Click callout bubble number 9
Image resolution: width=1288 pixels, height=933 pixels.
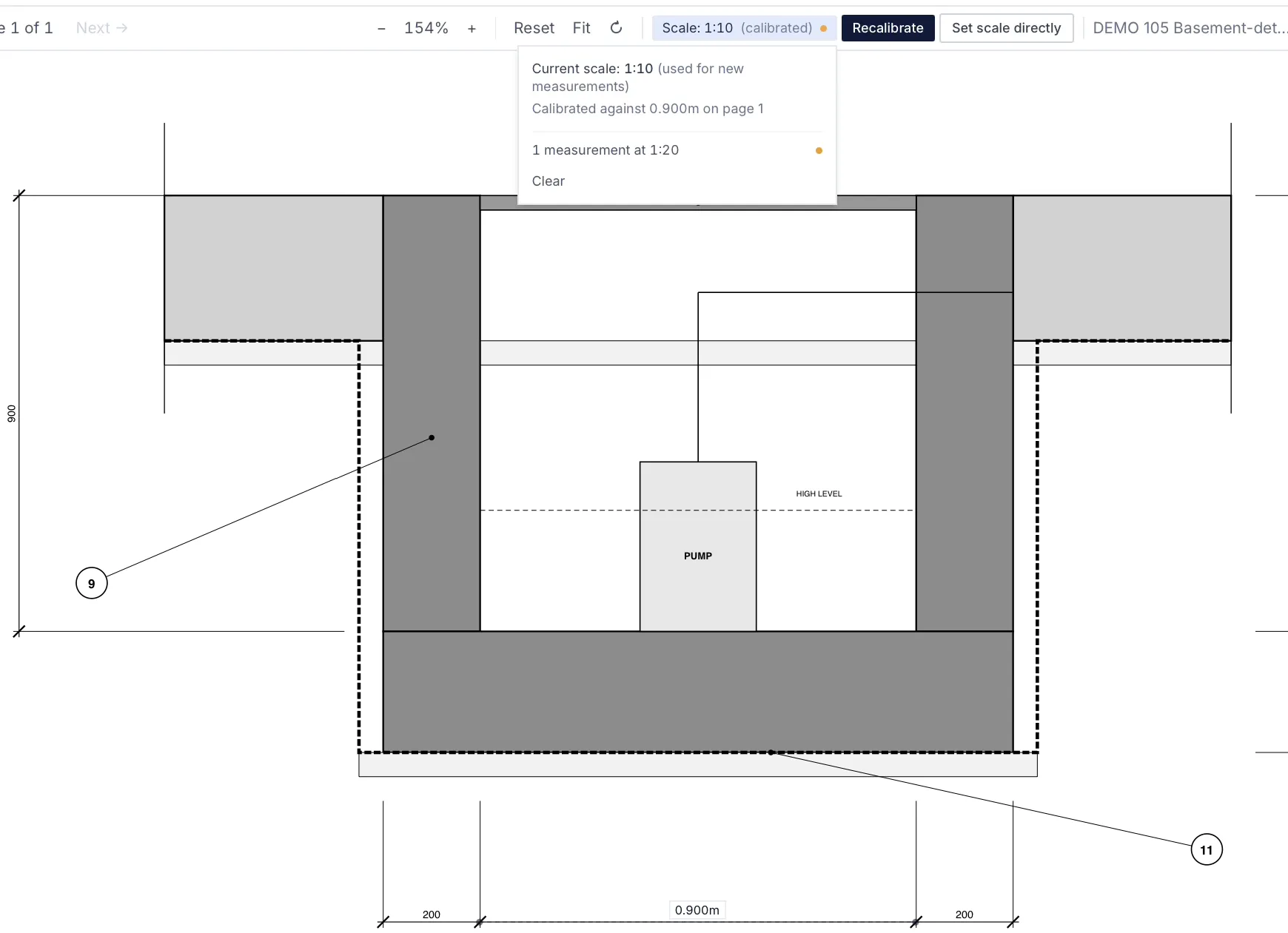pyautogui.click(x=92, y=583)
